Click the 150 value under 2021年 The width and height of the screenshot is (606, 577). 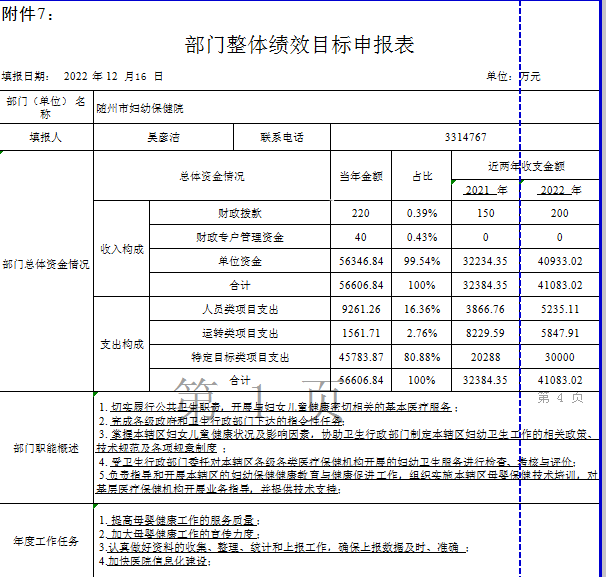point(485,213)
